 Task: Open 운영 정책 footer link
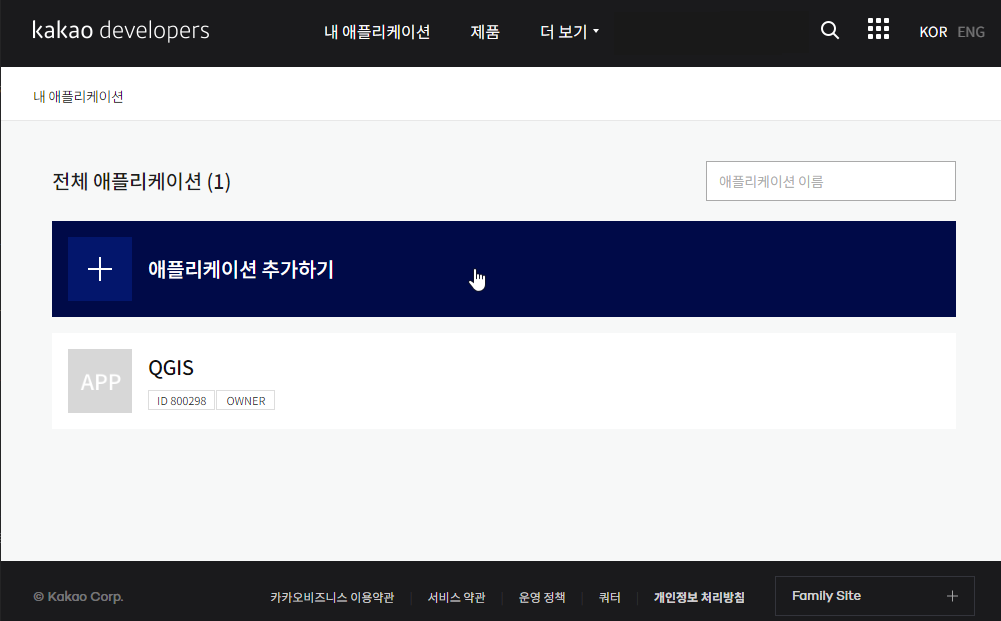542,597
